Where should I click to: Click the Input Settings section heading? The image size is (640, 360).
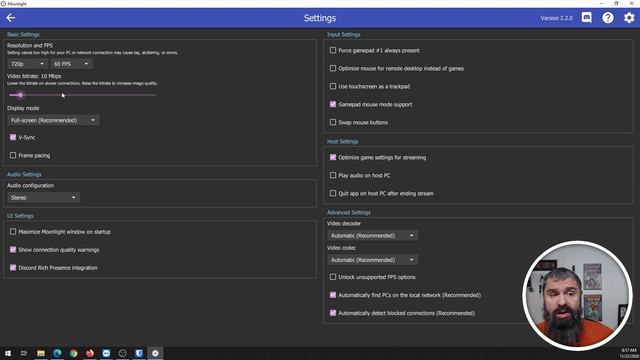[344, 35]
